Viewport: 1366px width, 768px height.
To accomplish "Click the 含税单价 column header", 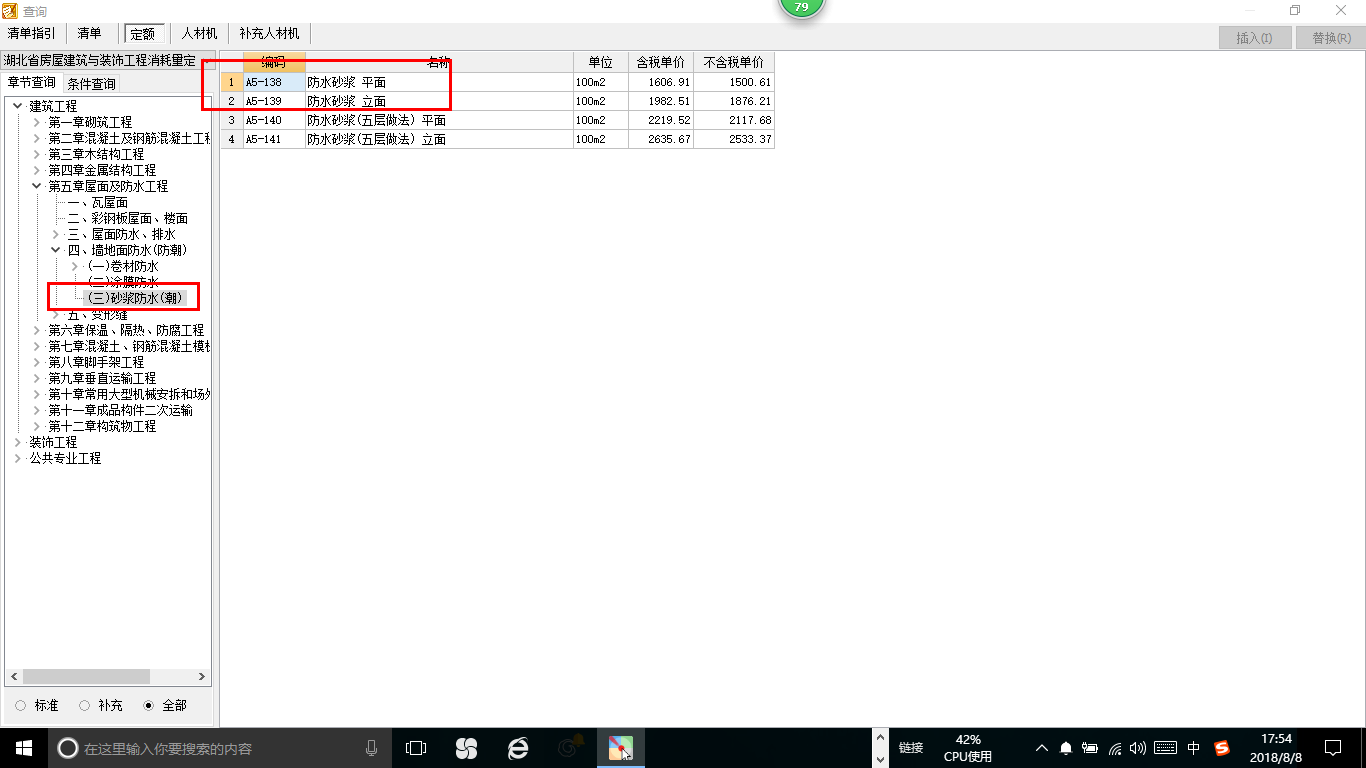I will [x=660, y=62].
